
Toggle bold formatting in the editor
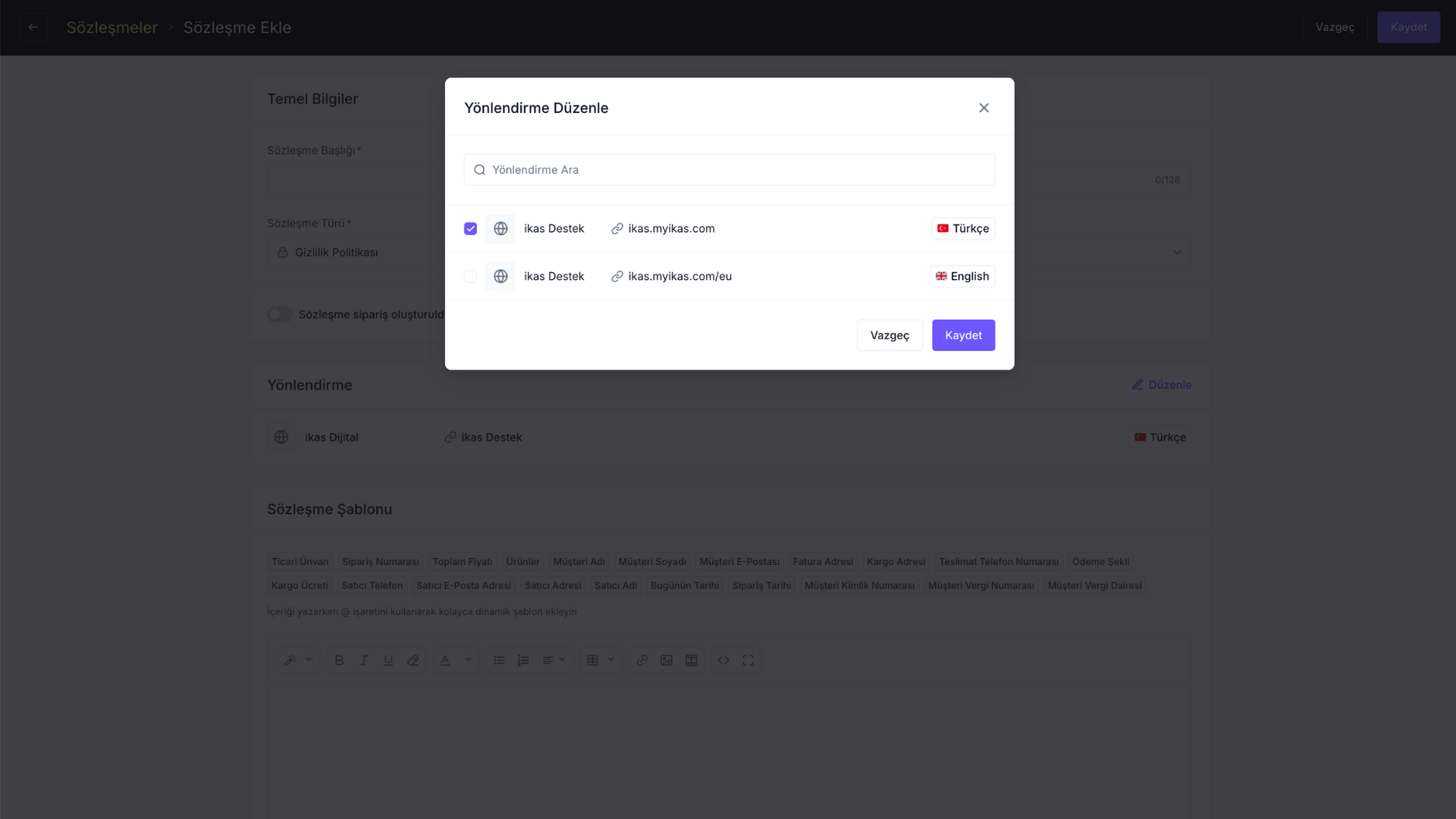tap(339, 661)
